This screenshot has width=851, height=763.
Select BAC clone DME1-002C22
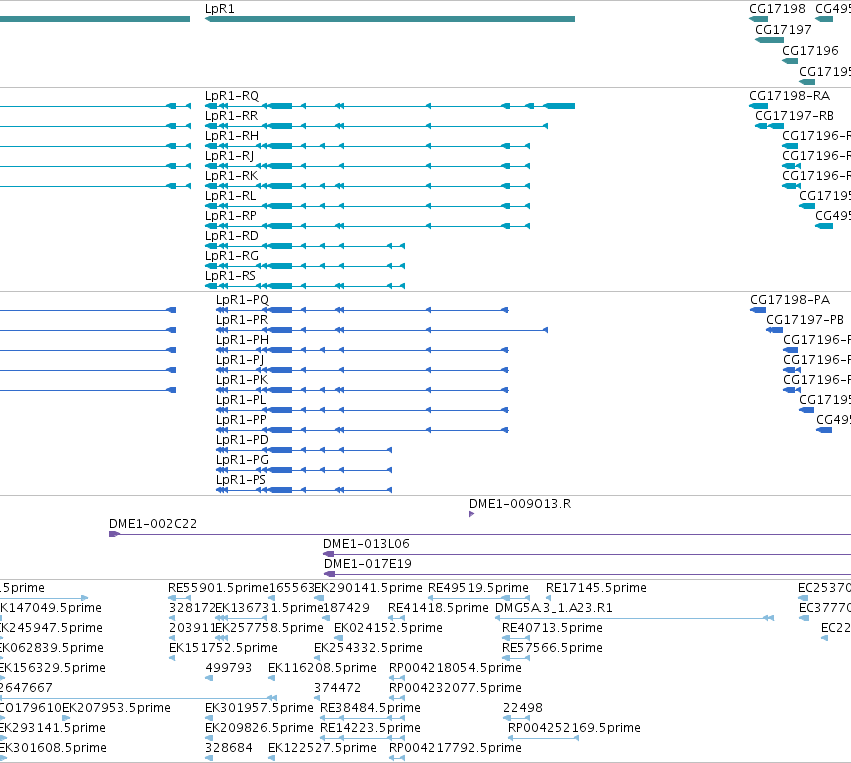[153, 524]
